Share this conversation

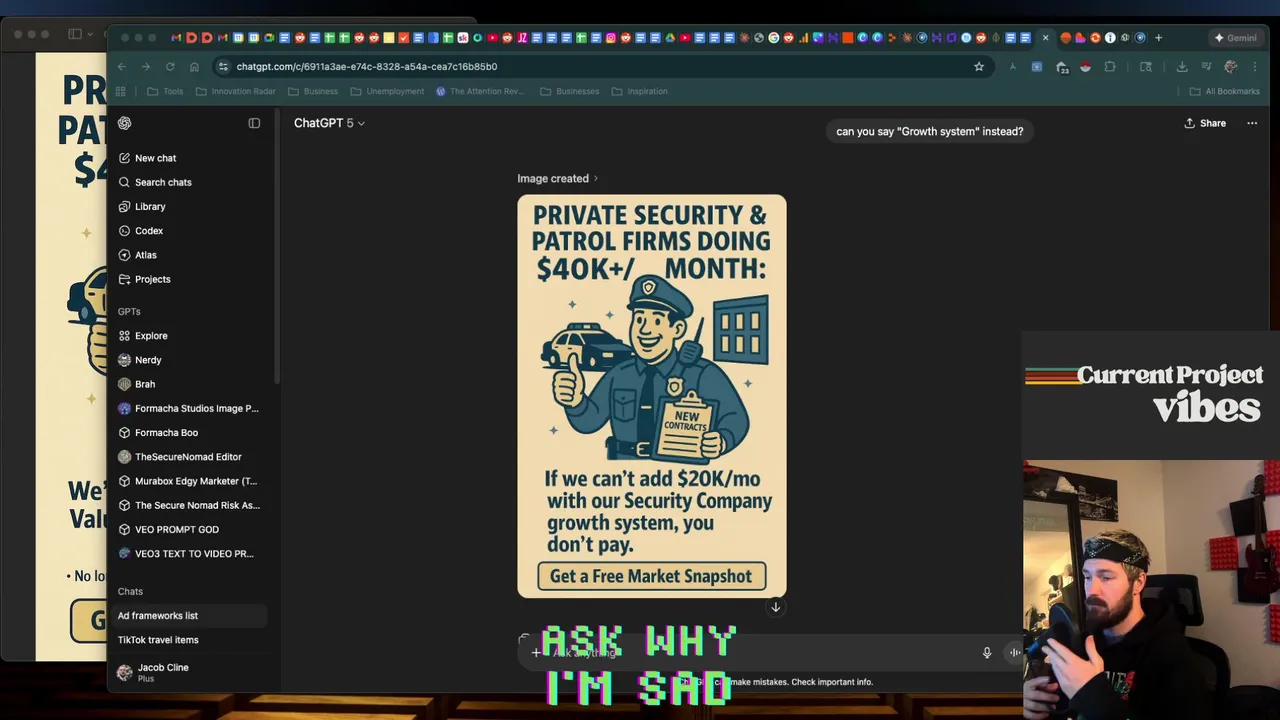pos(1205,123)
